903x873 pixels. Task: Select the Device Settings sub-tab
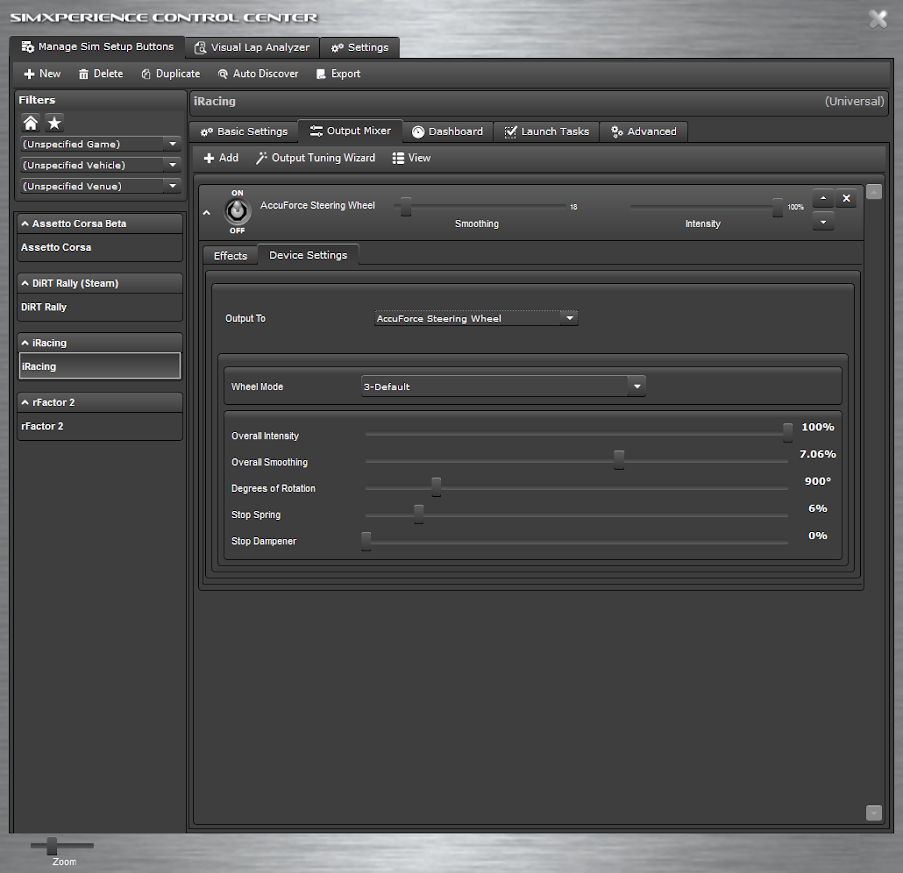coord(308,255)
